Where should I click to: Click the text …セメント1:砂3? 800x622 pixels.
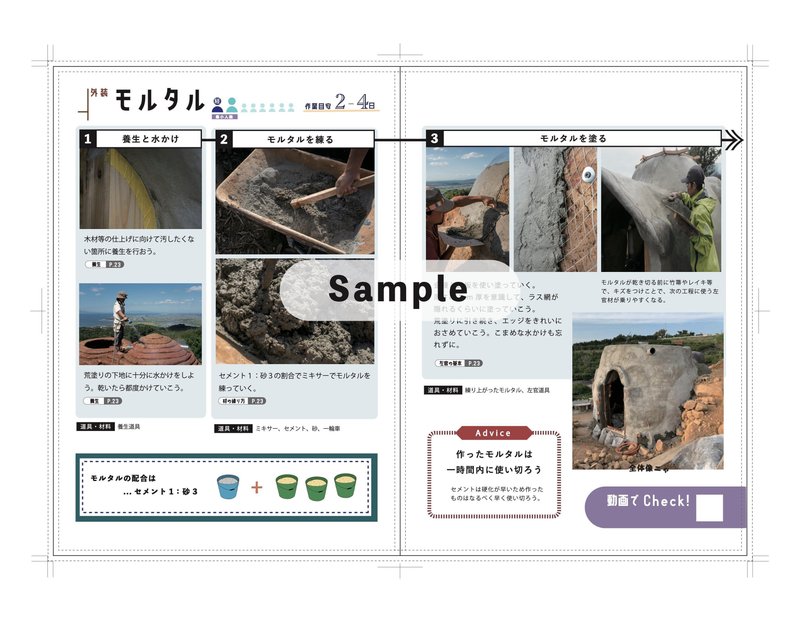160,491
